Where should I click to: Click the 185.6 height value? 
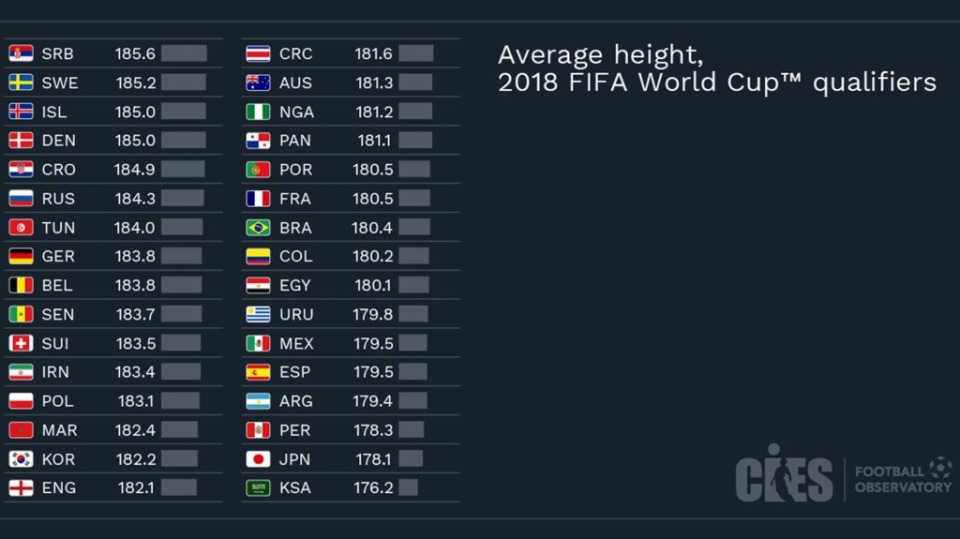coord(135,54)
